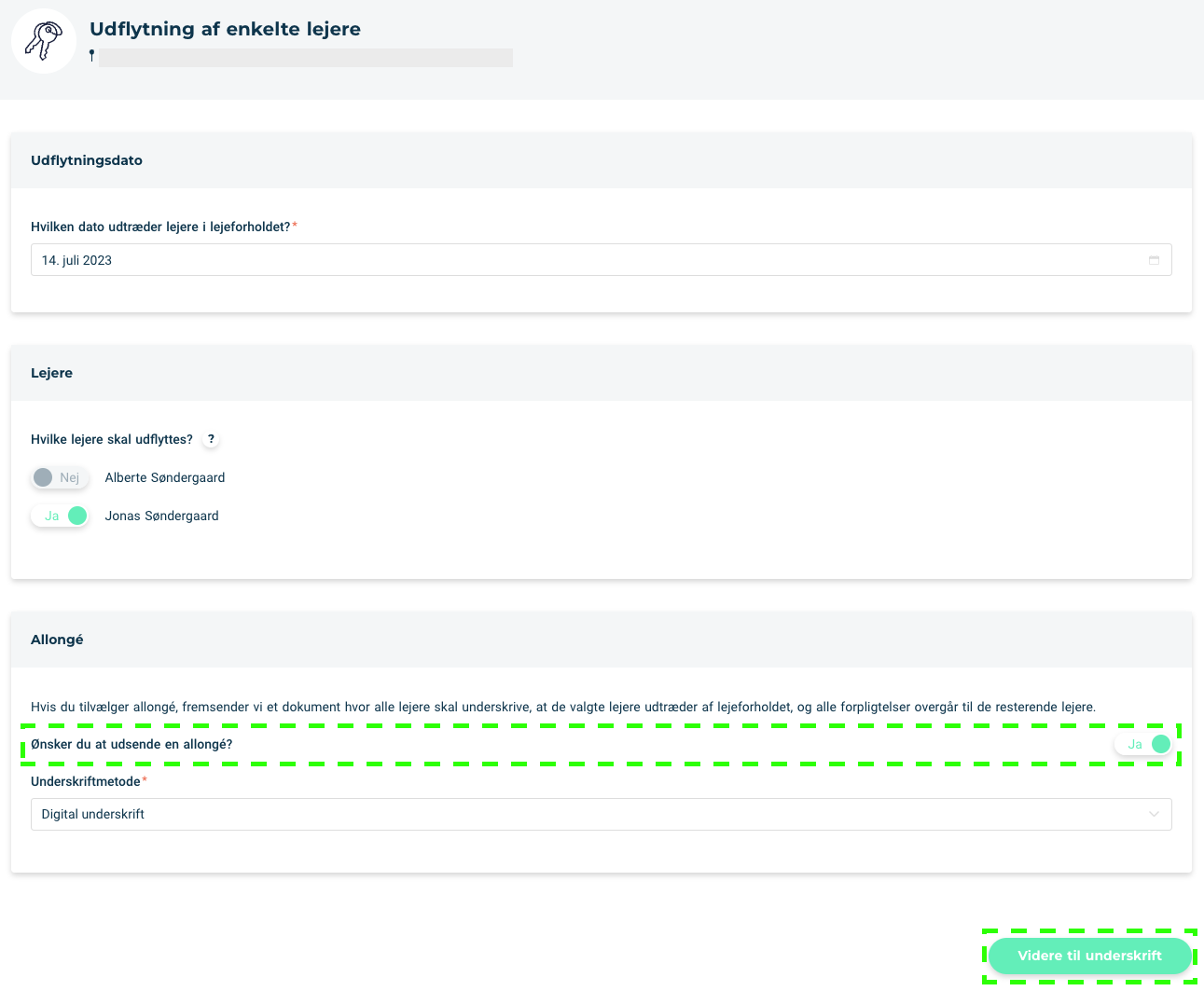Open the Underskriftmetode dropdown
This screenshot has width=1204, height=991.
coord(602,814)
